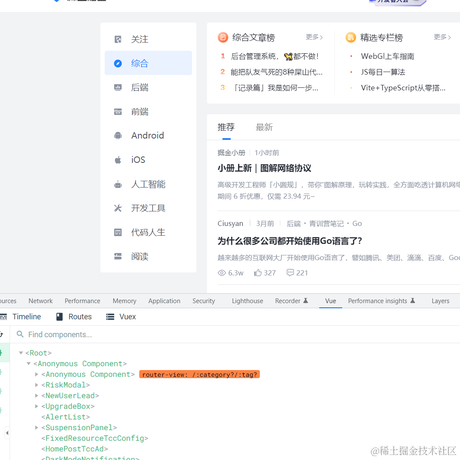Collapse the Root node

pyautogui.click(x=21, y=353)
